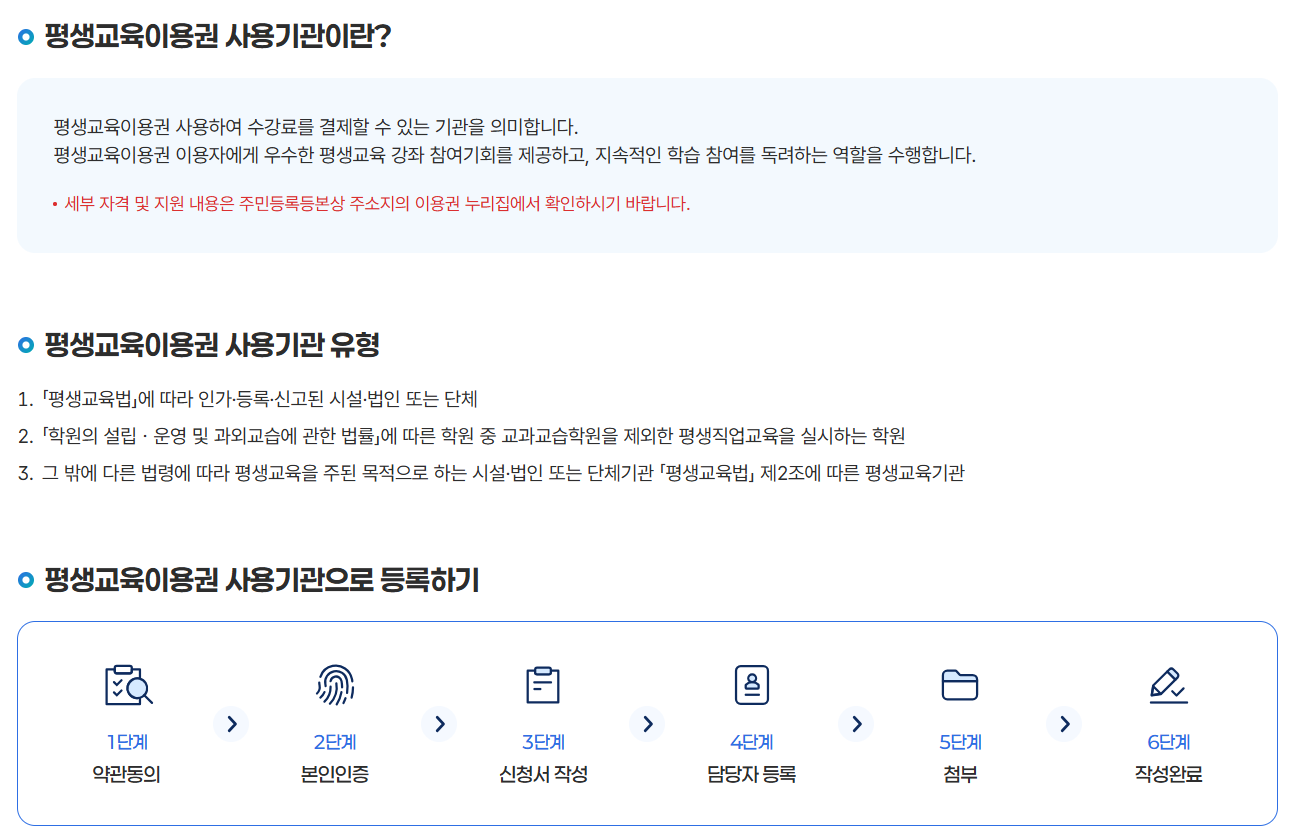Click the 담당자 등록 person badge icon
Viewport: 1295px width, 832px height.
[751, 685]
